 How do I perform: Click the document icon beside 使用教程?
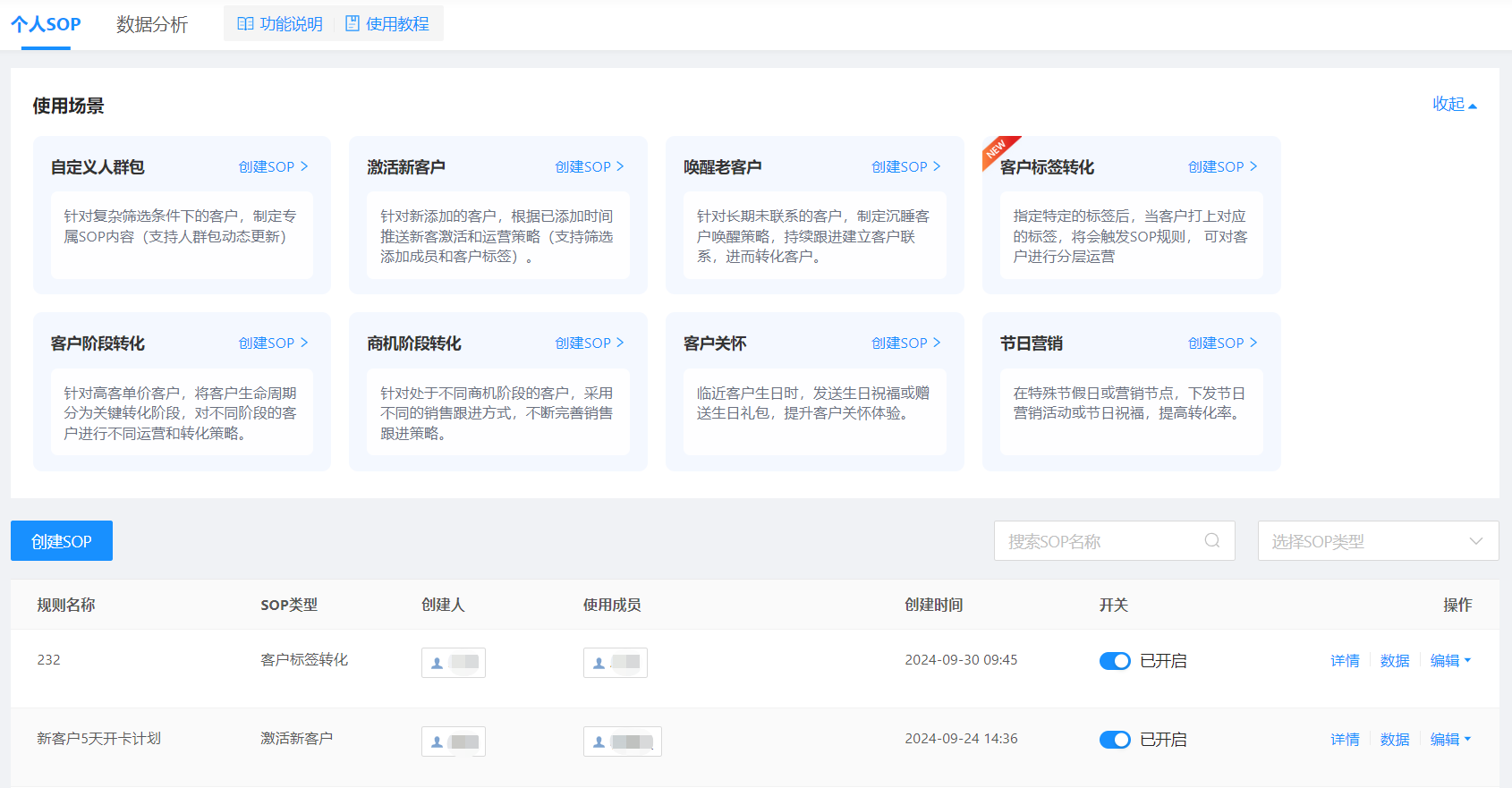353,24
